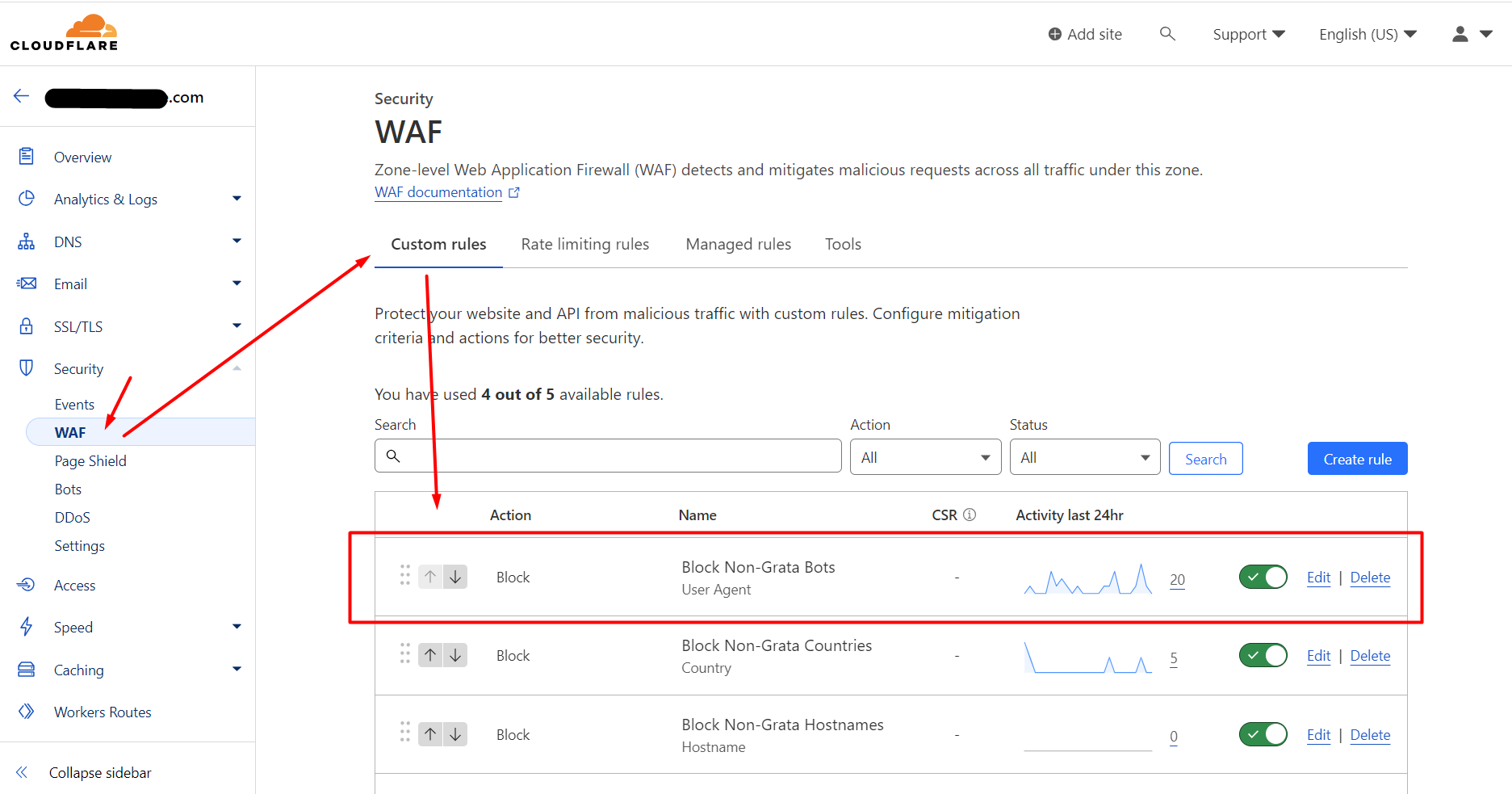Go back using the left arrow icon

(x=21, y=96)
